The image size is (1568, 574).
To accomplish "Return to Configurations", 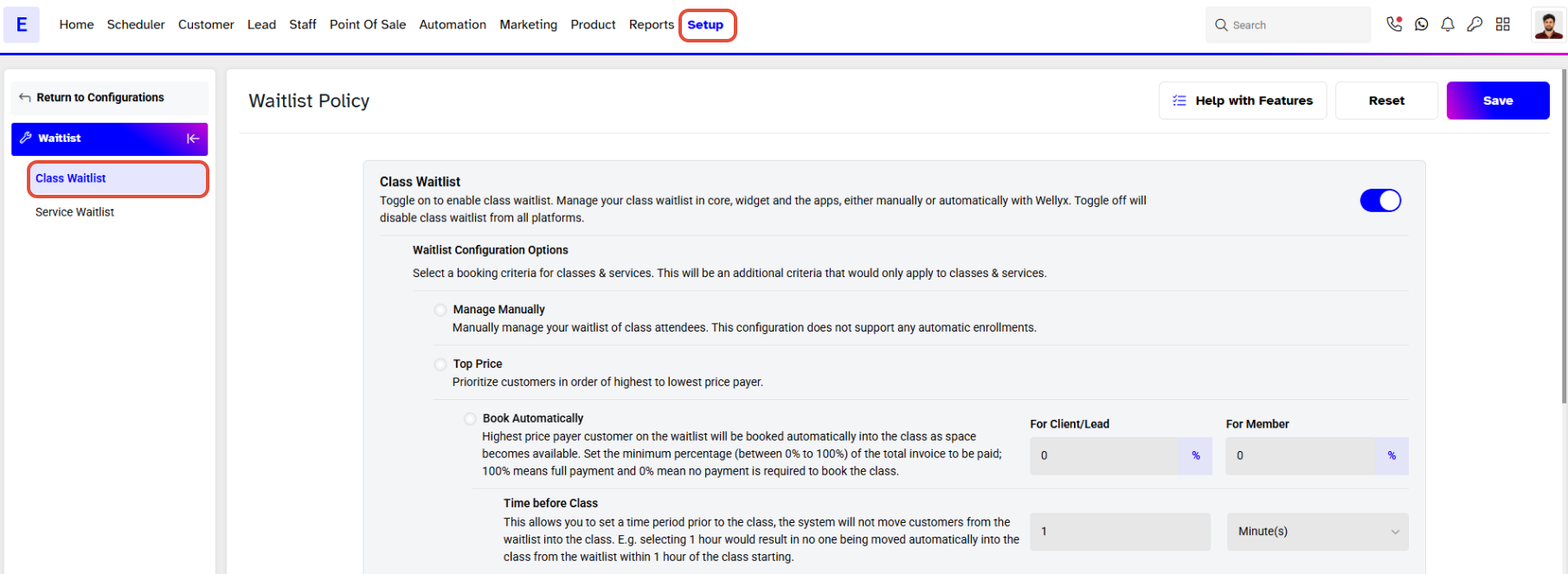I will [110, 98].
